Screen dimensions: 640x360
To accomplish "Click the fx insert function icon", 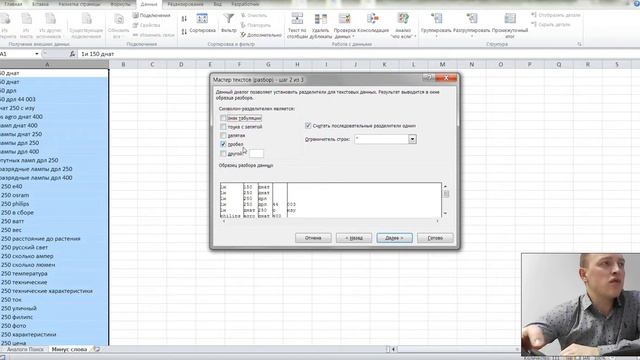I will click(72, 54).
